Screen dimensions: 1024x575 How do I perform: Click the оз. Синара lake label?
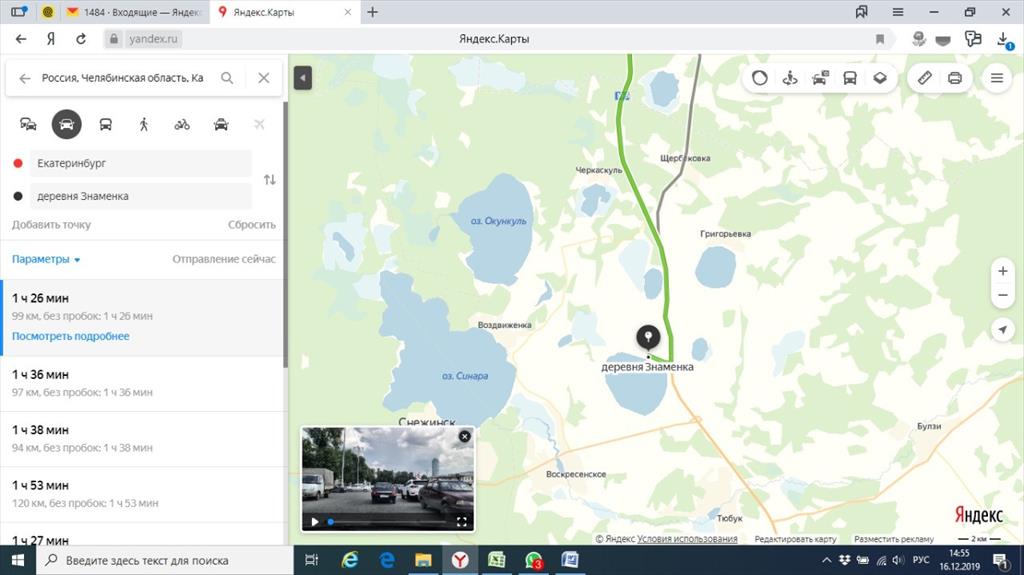[x=465, y=376]
